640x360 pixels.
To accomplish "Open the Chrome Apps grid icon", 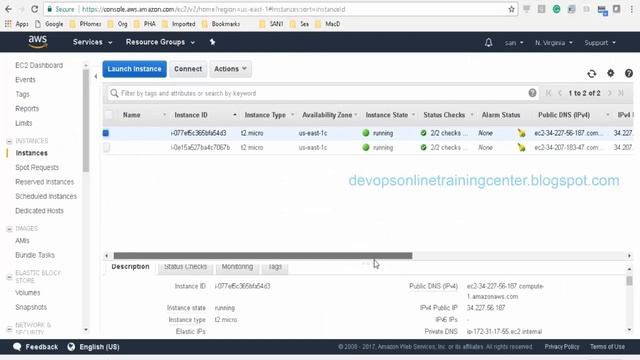I will click(x=8, y=24).
